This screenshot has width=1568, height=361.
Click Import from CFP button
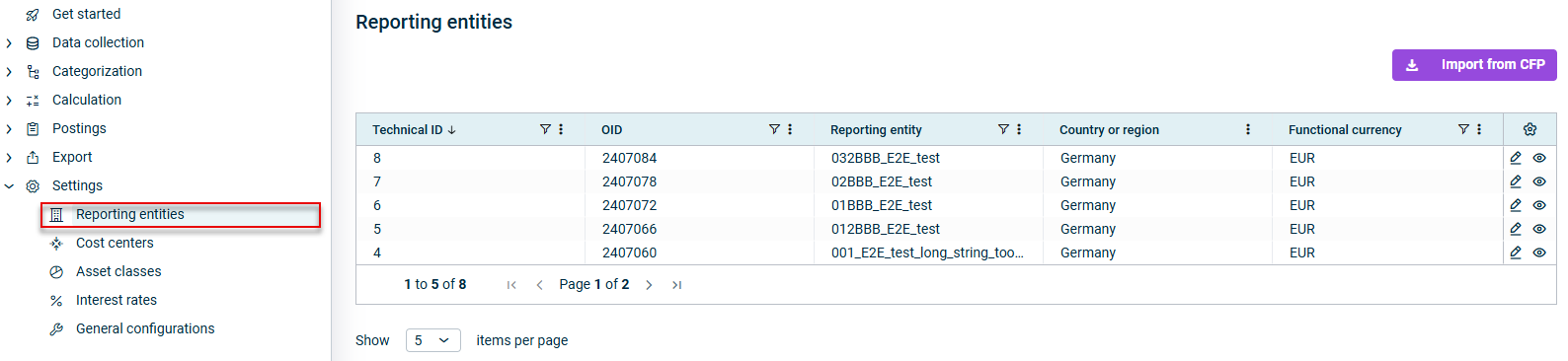pyautogui.click(x=1474, y=65)
